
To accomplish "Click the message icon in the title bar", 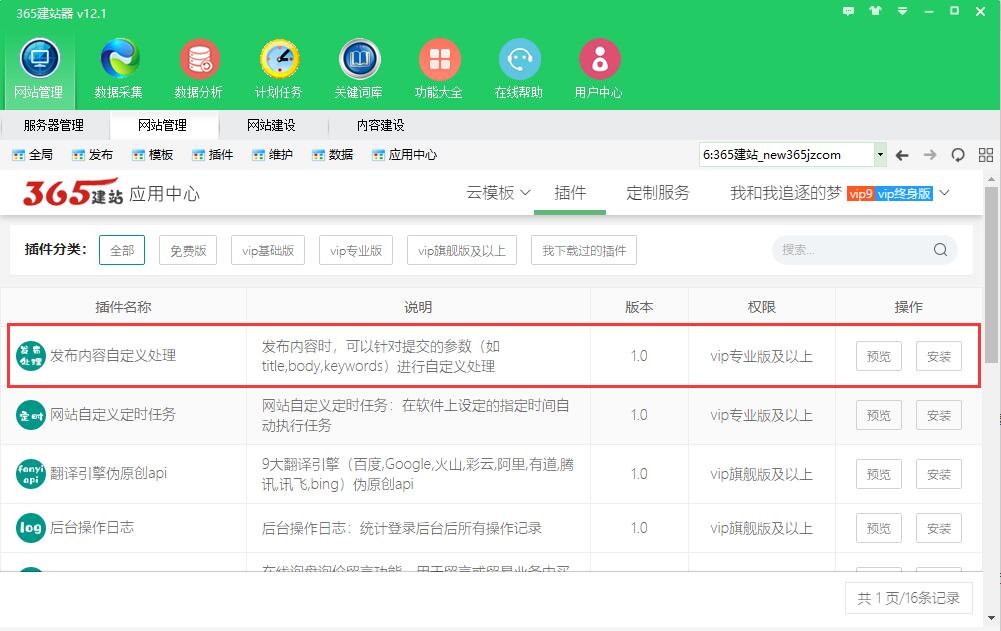I will click(848, 11).
